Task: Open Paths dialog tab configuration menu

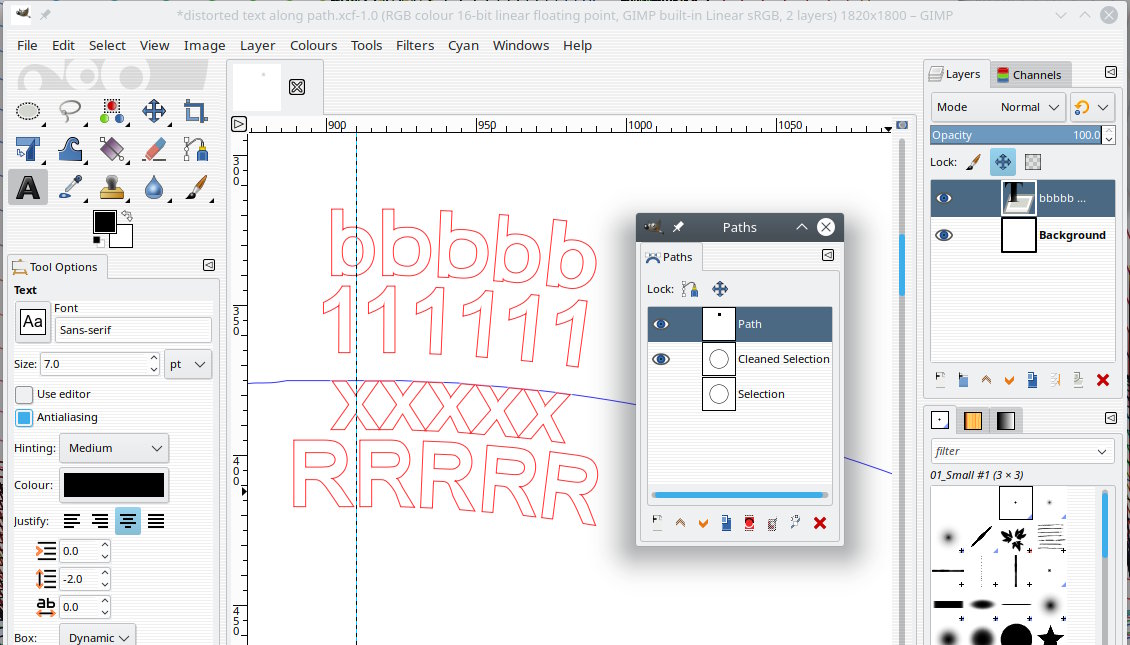Action: [828, 255]
